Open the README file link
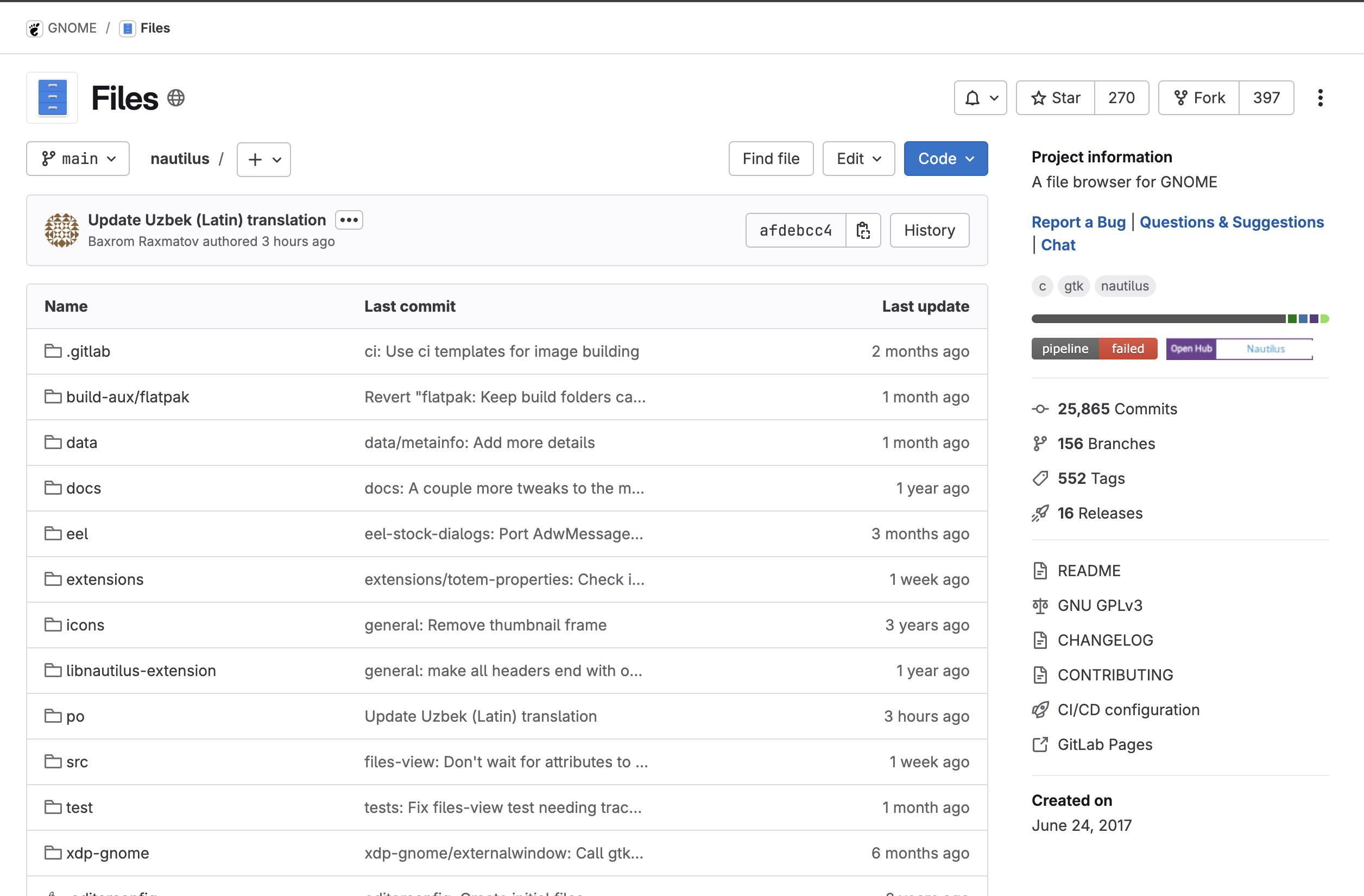Screen dimensions: 1364x896 pos(1089,570)
